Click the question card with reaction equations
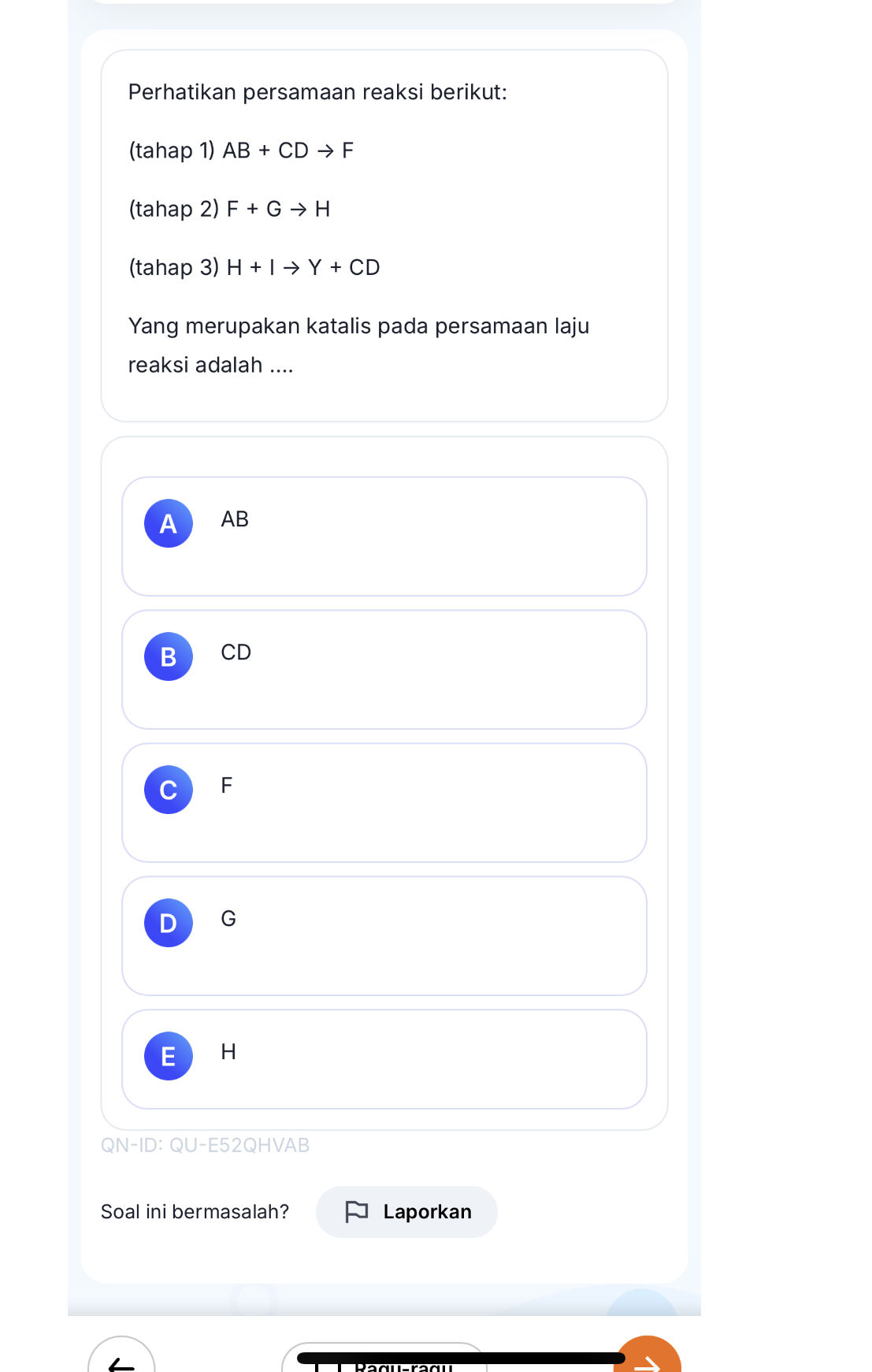Screen dimensions: 872x1372 coord(384,232)
